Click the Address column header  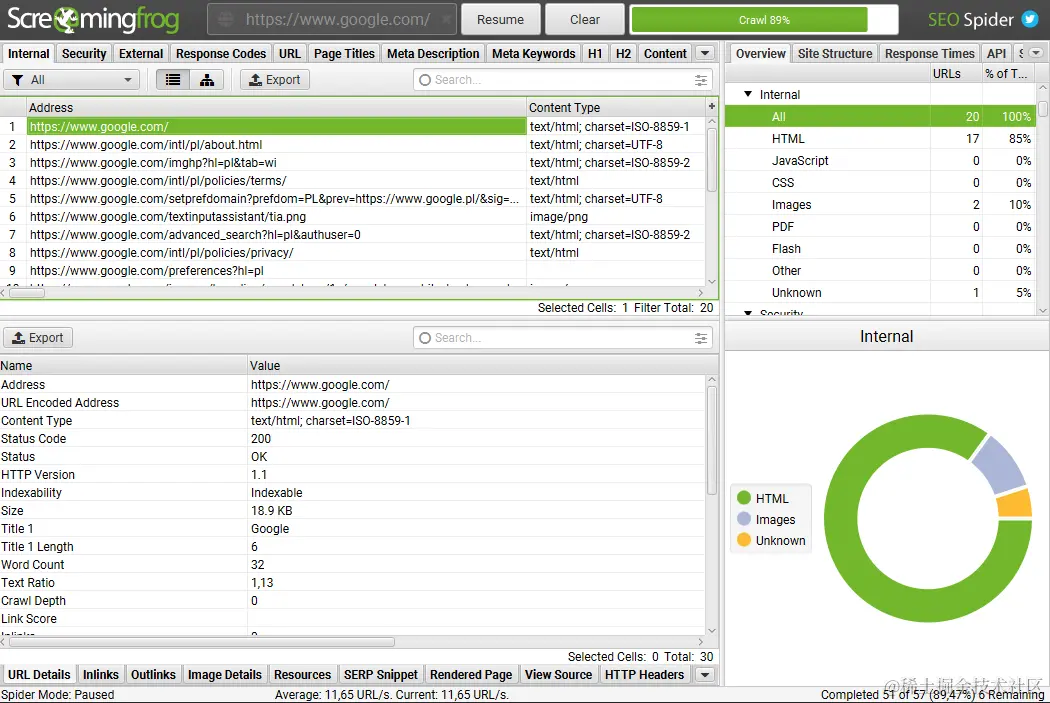(276, 107)
